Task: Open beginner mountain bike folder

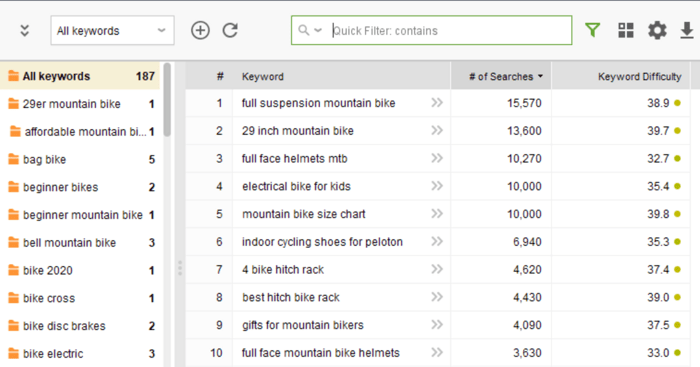Action: (80, 215)
